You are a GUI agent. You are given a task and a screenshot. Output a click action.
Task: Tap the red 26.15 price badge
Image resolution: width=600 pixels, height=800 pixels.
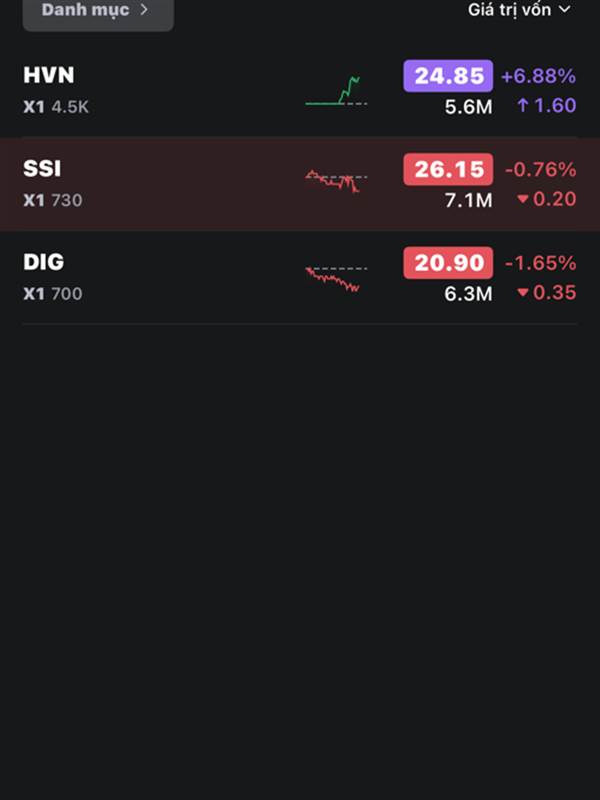click(448, 169)
